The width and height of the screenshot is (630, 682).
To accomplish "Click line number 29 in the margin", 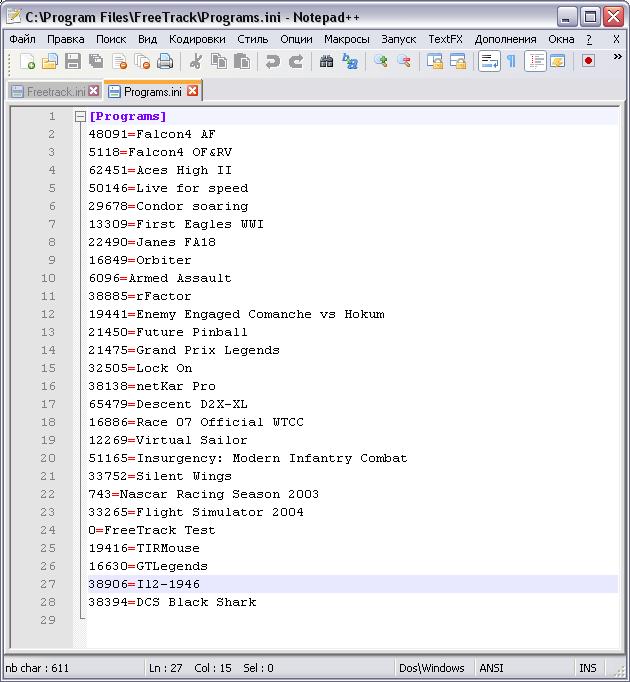I will 48,620.
